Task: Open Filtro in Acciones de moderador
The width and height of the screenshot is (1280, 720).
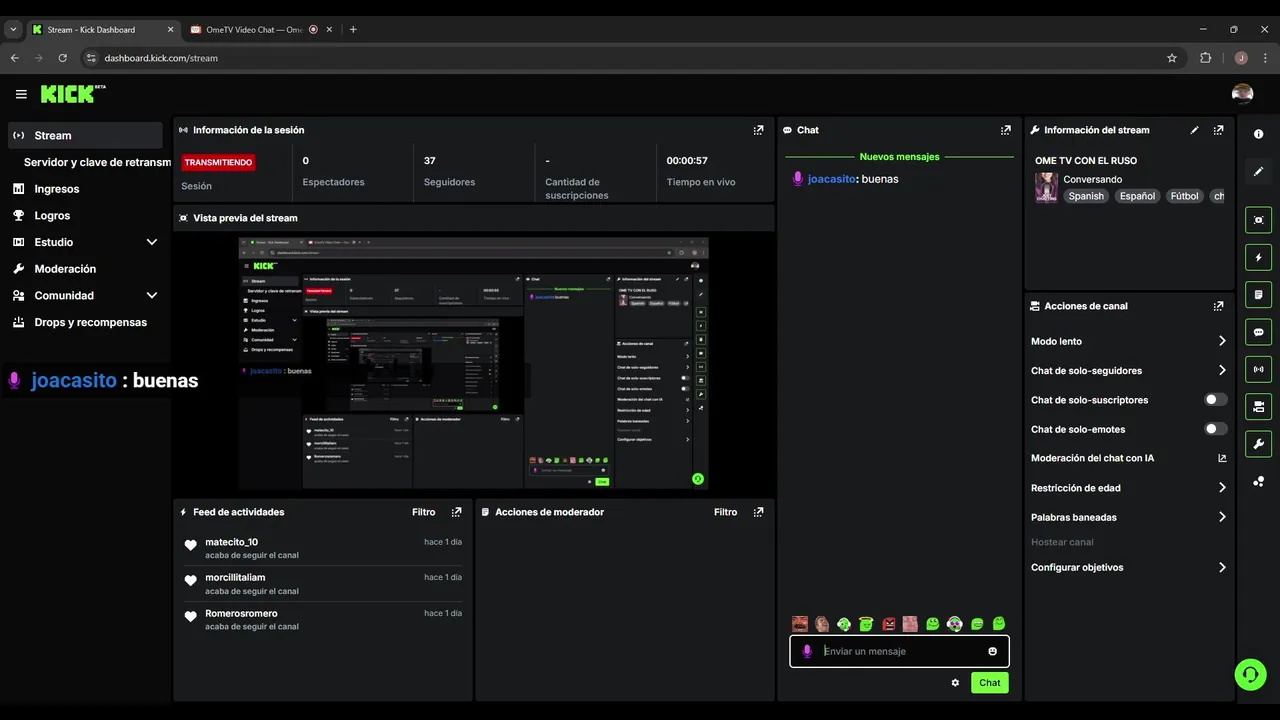Action: click(x=726, y=512)
